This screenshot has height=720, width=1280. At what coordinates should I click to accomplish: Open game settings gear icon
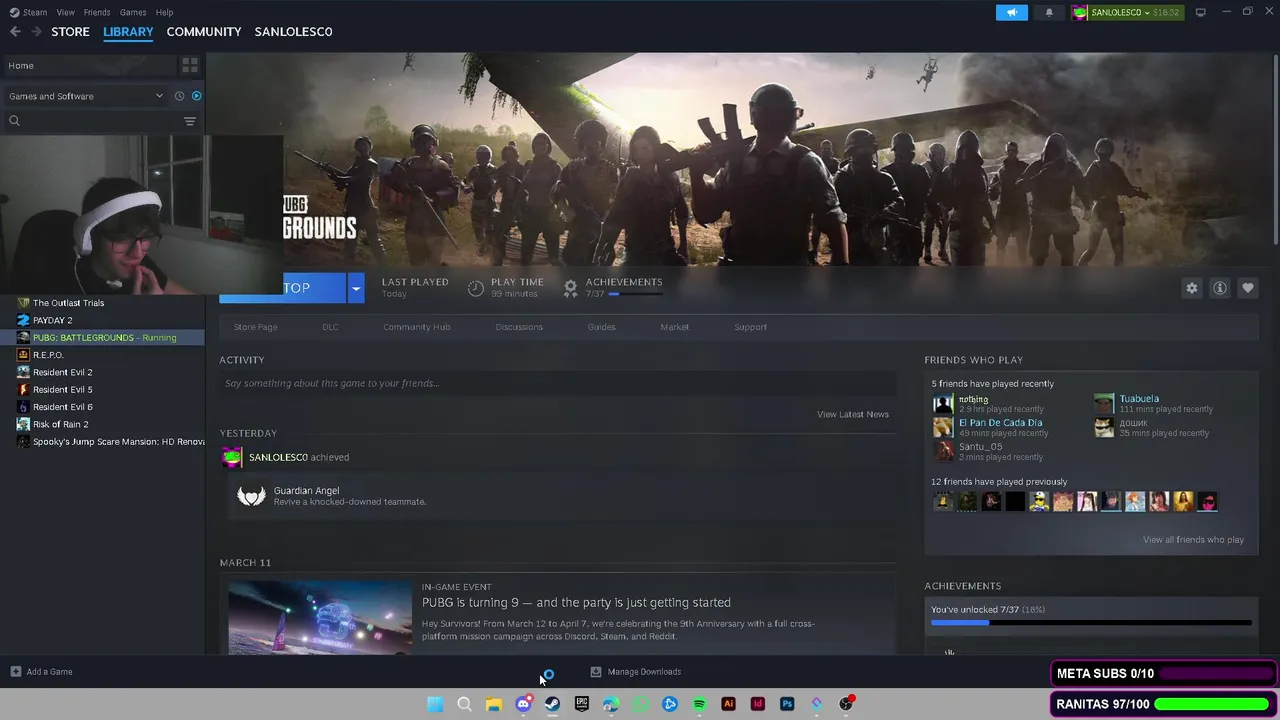[x=1191, y=288]
